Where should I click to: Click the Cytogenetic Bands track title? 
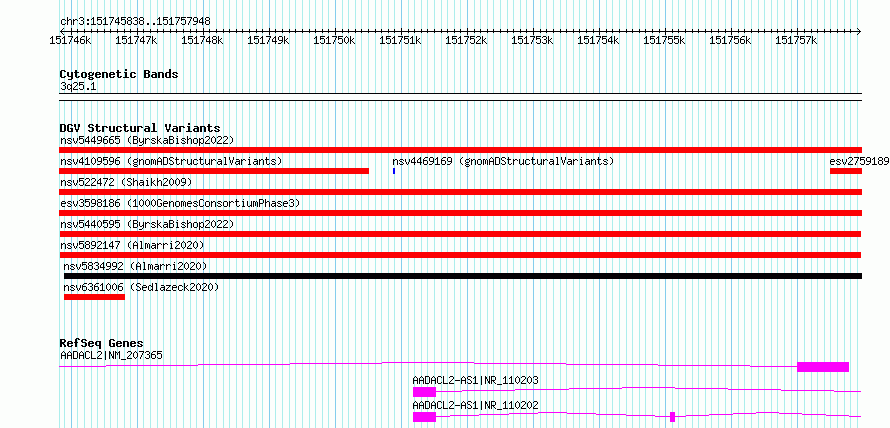point(119,74)
